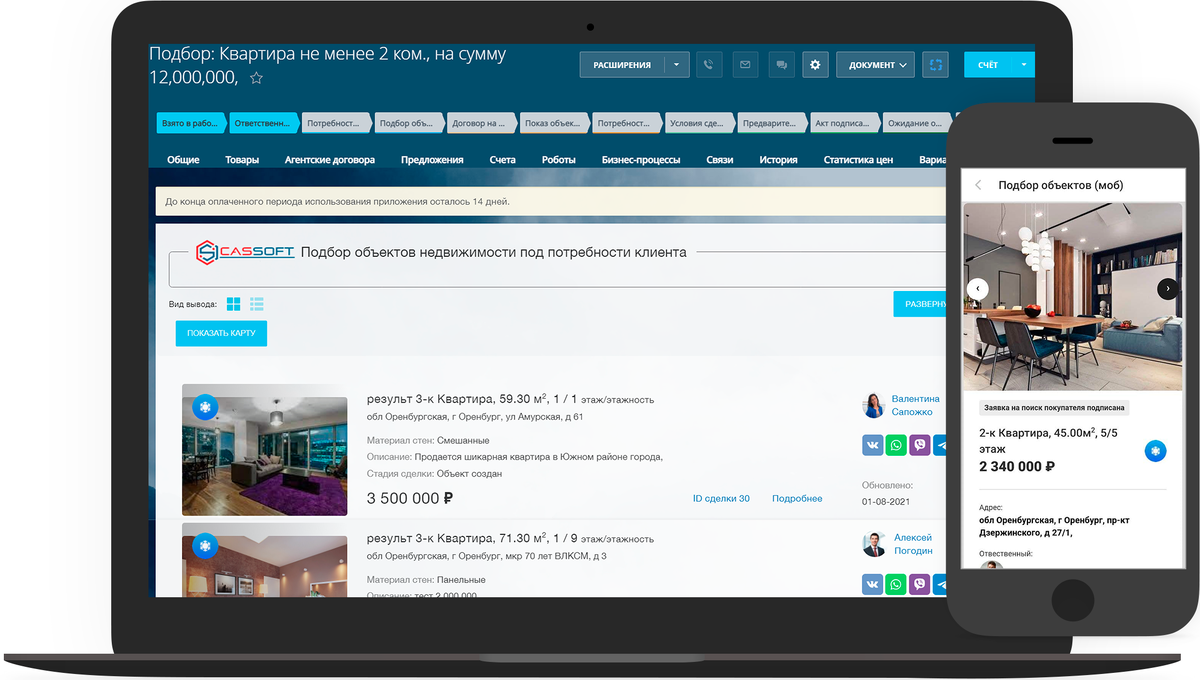
Task: Click the Расширения button
Action: coord(622,65)
